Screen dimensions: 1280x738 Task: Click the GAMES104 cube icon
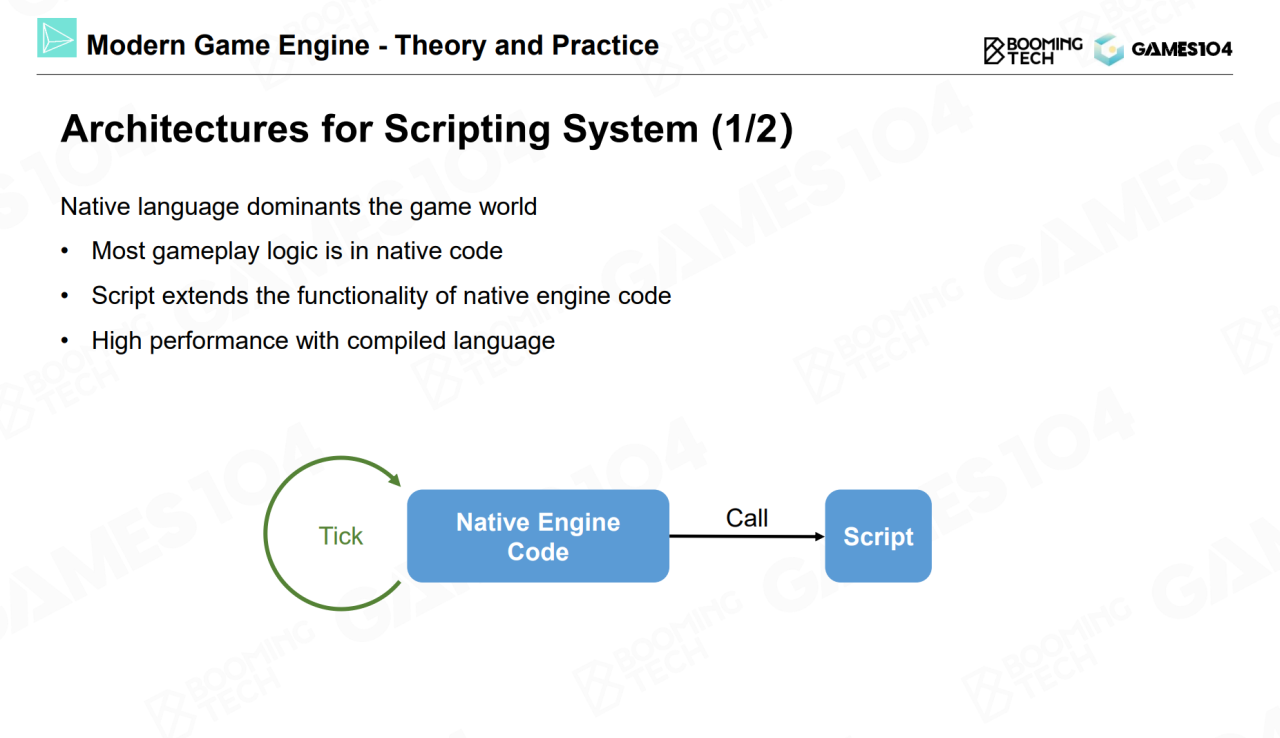click(1108, 50)
